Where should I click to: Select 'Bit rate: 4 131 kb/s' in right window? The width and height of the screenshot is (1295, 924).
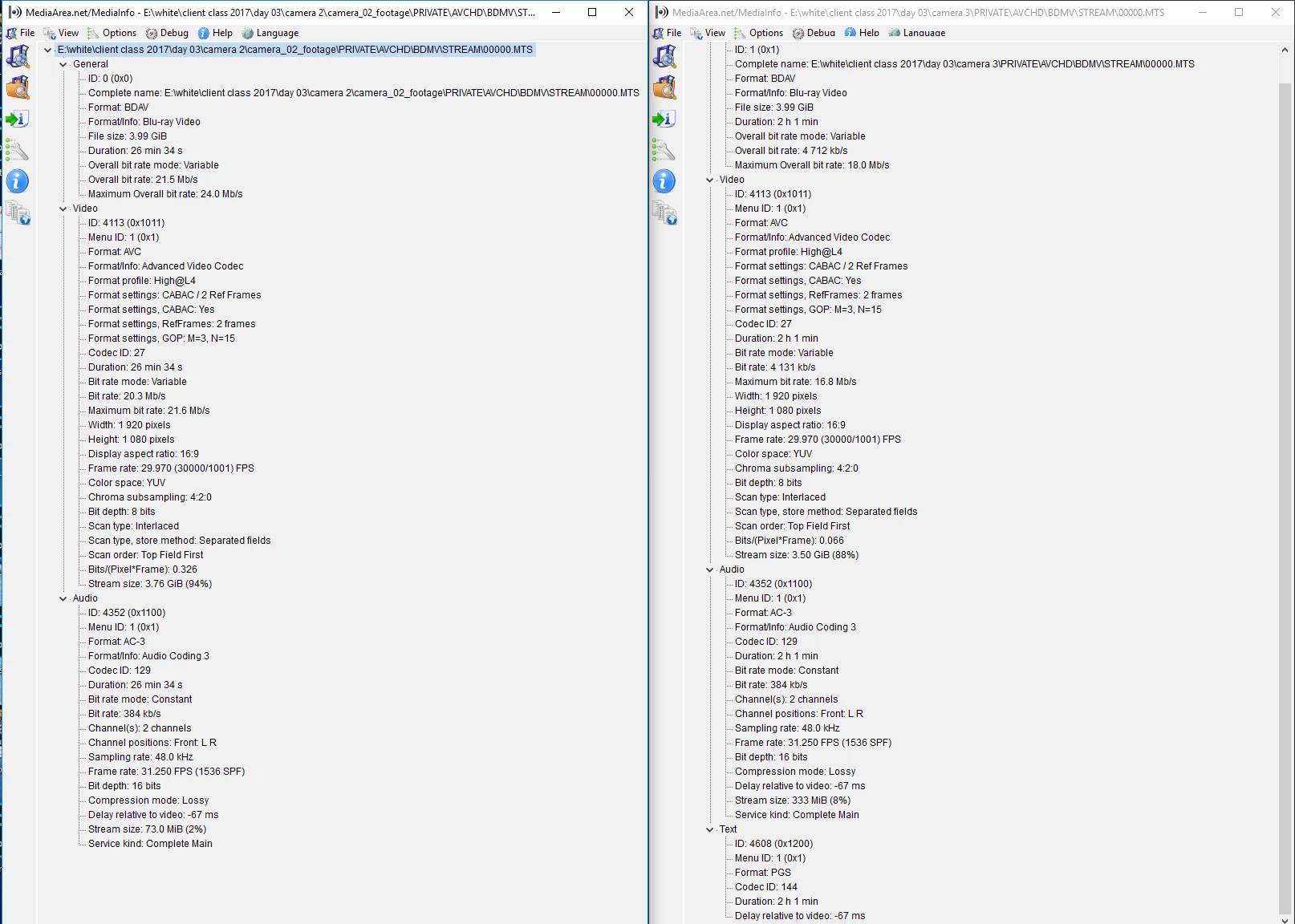tap(775, 367)
